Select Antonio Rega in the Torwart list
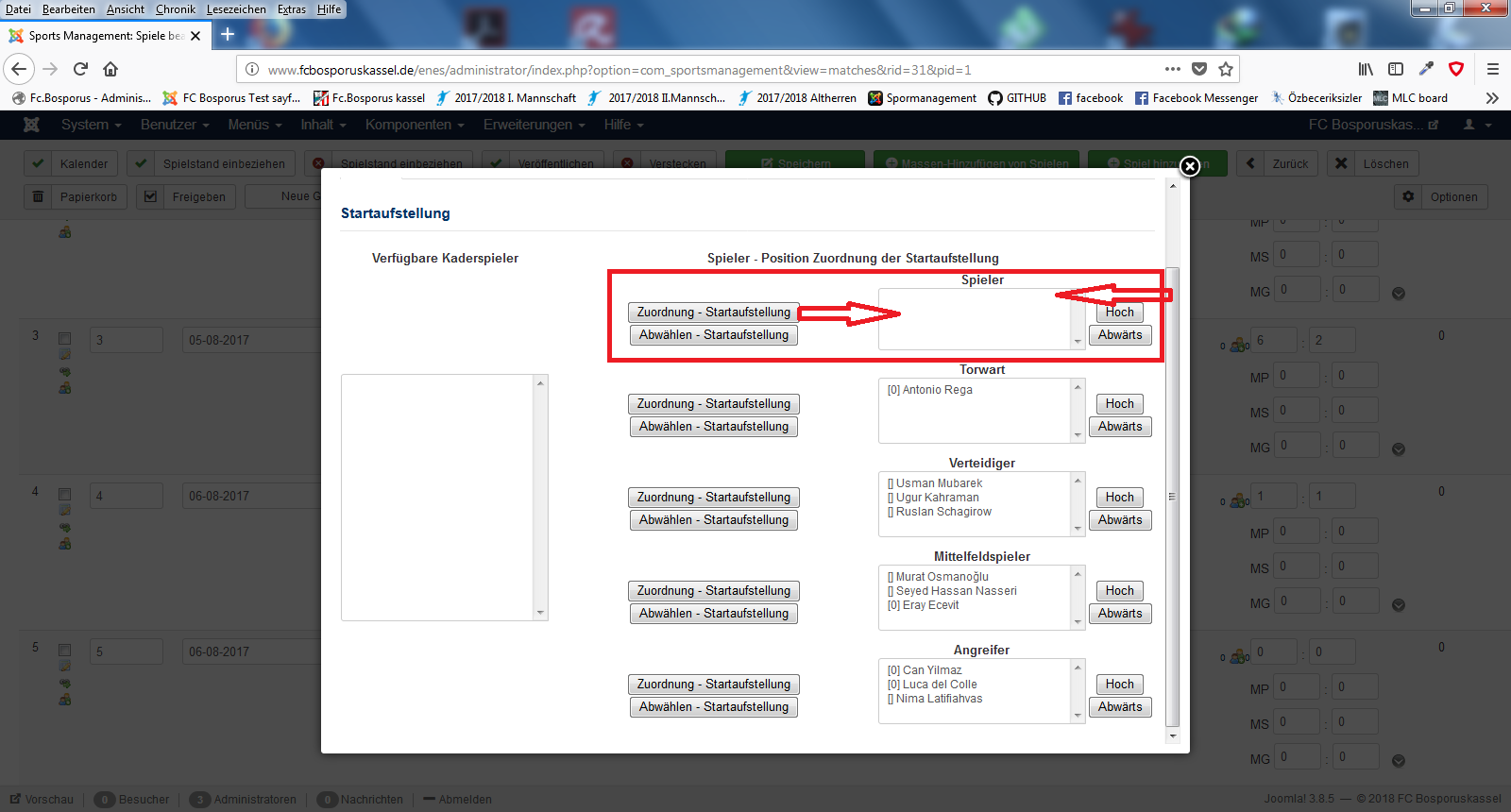Image resolution: width=1511 pixels, height=812 pixels. click(930, 390)
